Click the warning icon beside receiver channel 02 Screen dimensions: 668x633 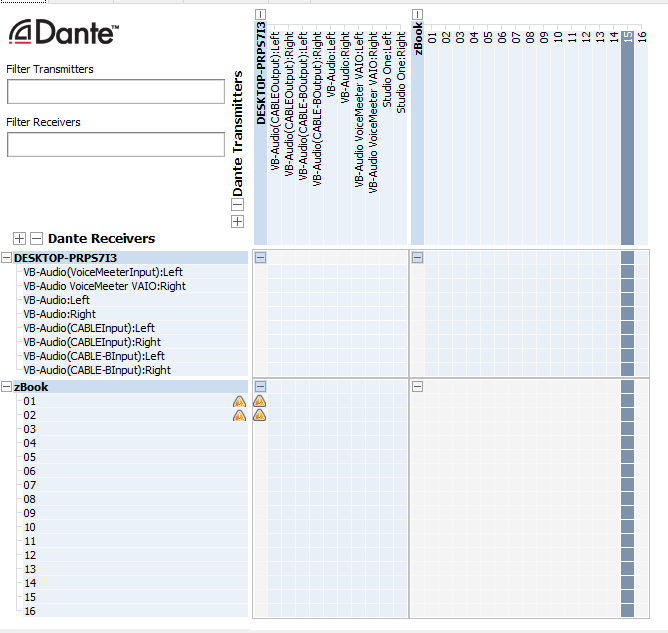239,415
